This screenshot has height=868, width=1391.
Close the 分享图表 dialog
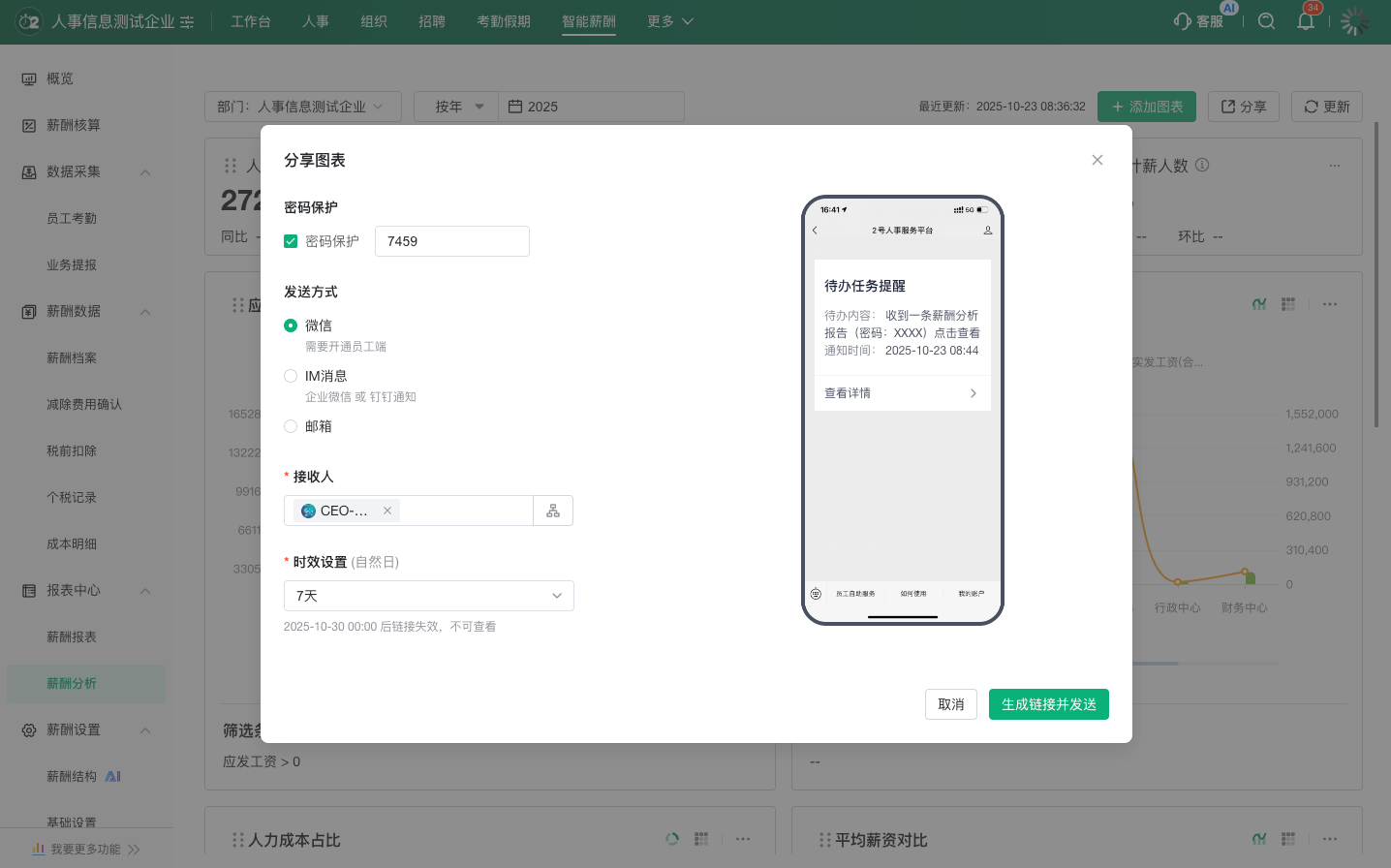pyautogui.click(x=1097, y=160)
